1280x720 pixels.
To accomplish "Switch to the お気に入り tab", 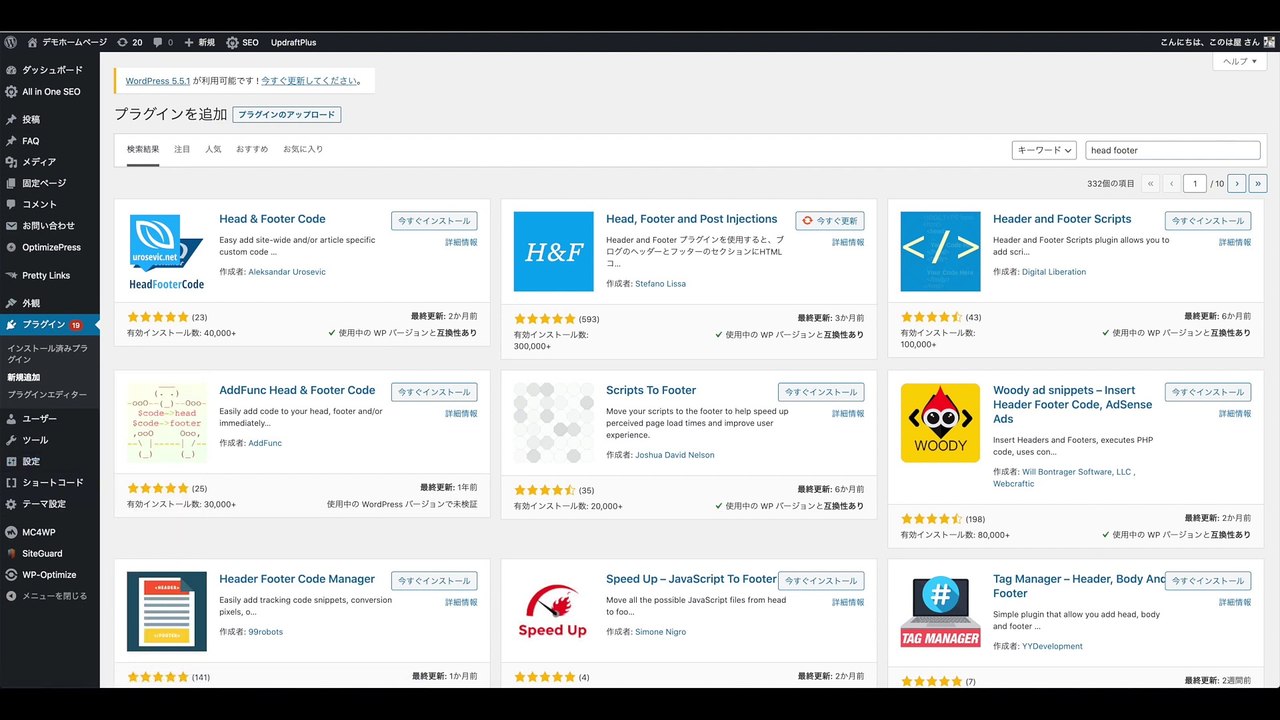I will pyautogui.click(x=303, y=149).
